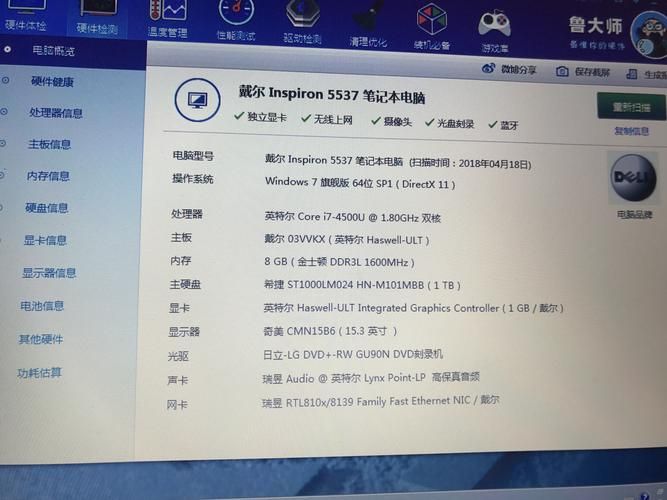Screen dimensions: 667x500
Task: Click the 奇美 CMN15B6 display value
Action: click(x=330, y=331)
